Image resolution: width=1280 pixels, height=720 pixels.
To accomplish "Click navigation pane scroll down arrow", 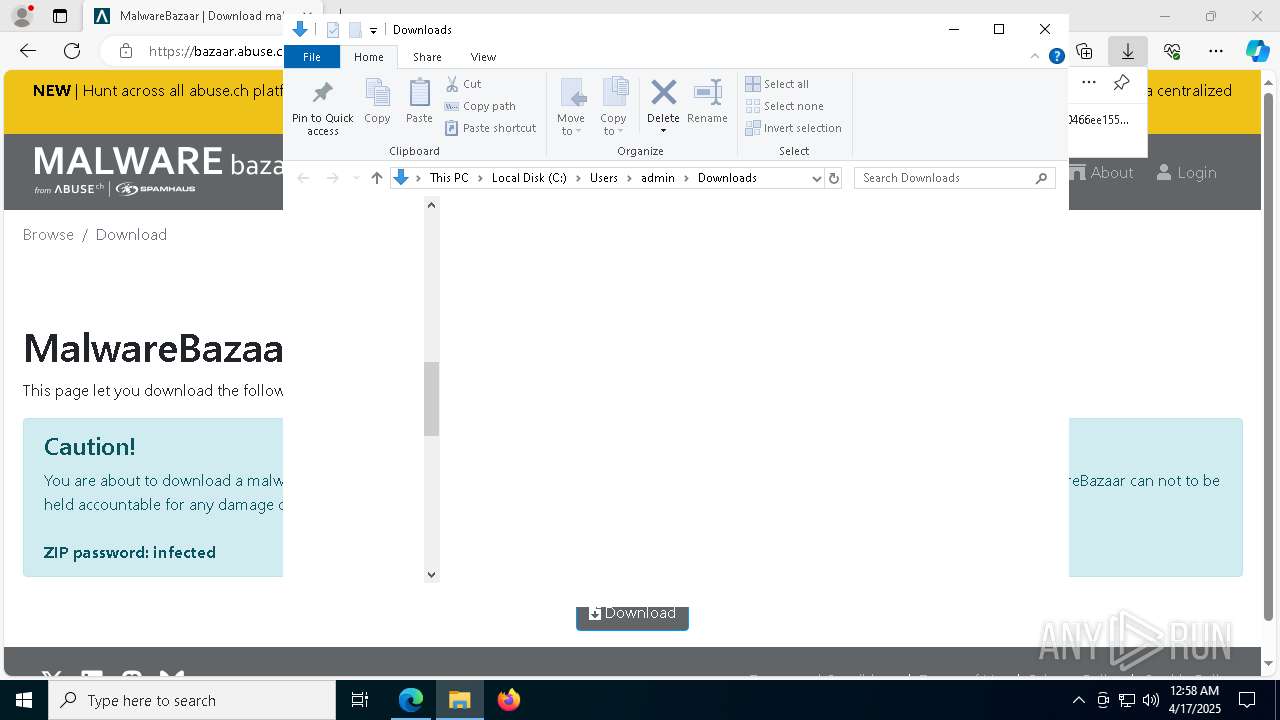I will 432,575.
